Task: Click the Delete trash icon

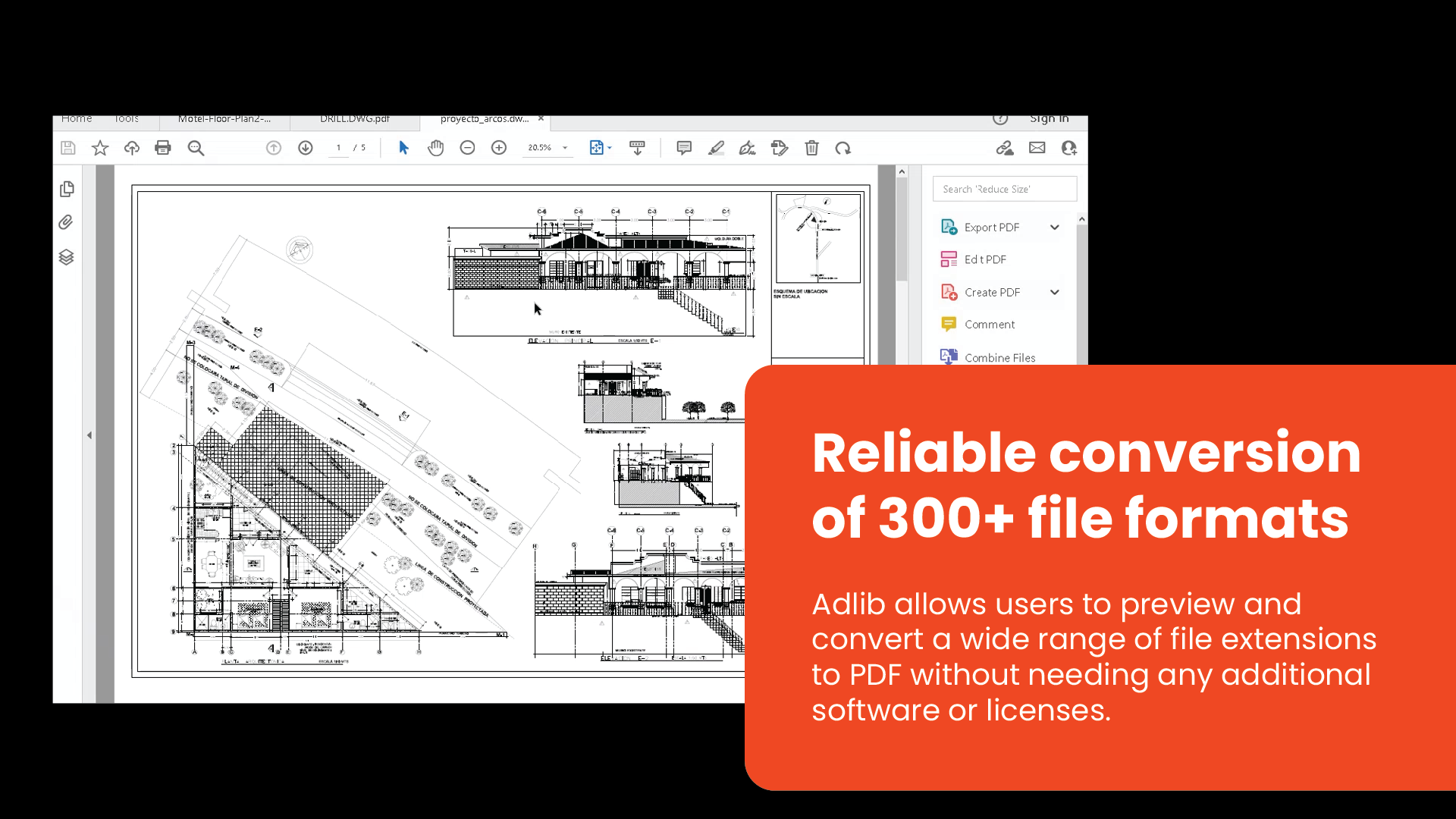Action: [811, 148]
